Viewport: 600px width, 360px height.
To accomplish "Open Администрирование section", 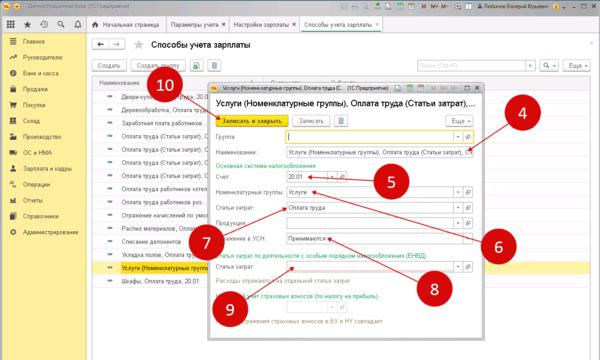I will pyautogui.click(x=50, y=232).
